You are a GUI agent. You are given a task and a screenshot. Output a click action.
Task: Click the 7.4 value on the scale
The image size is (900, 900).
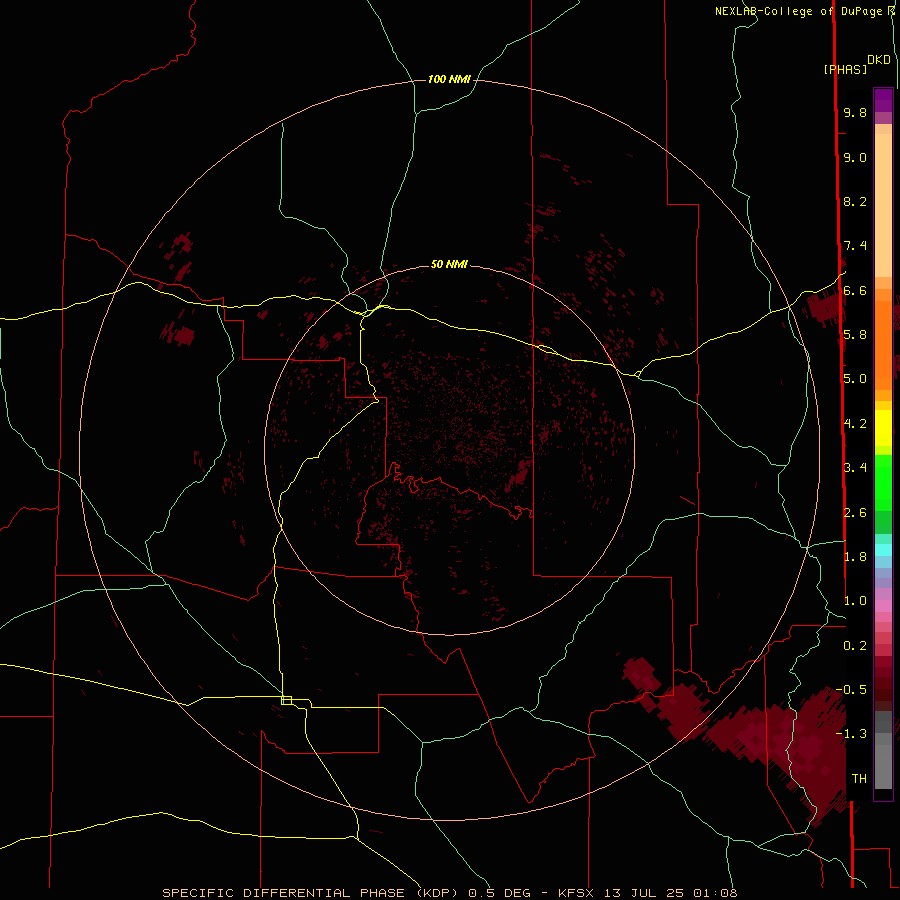click(x=855, y=246)
